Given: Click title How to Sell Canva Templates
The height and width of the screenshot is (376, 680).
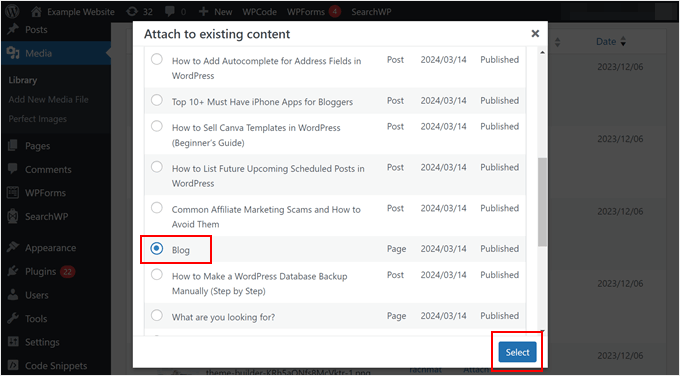Looking at the screenshot, I should click(256, 135).
